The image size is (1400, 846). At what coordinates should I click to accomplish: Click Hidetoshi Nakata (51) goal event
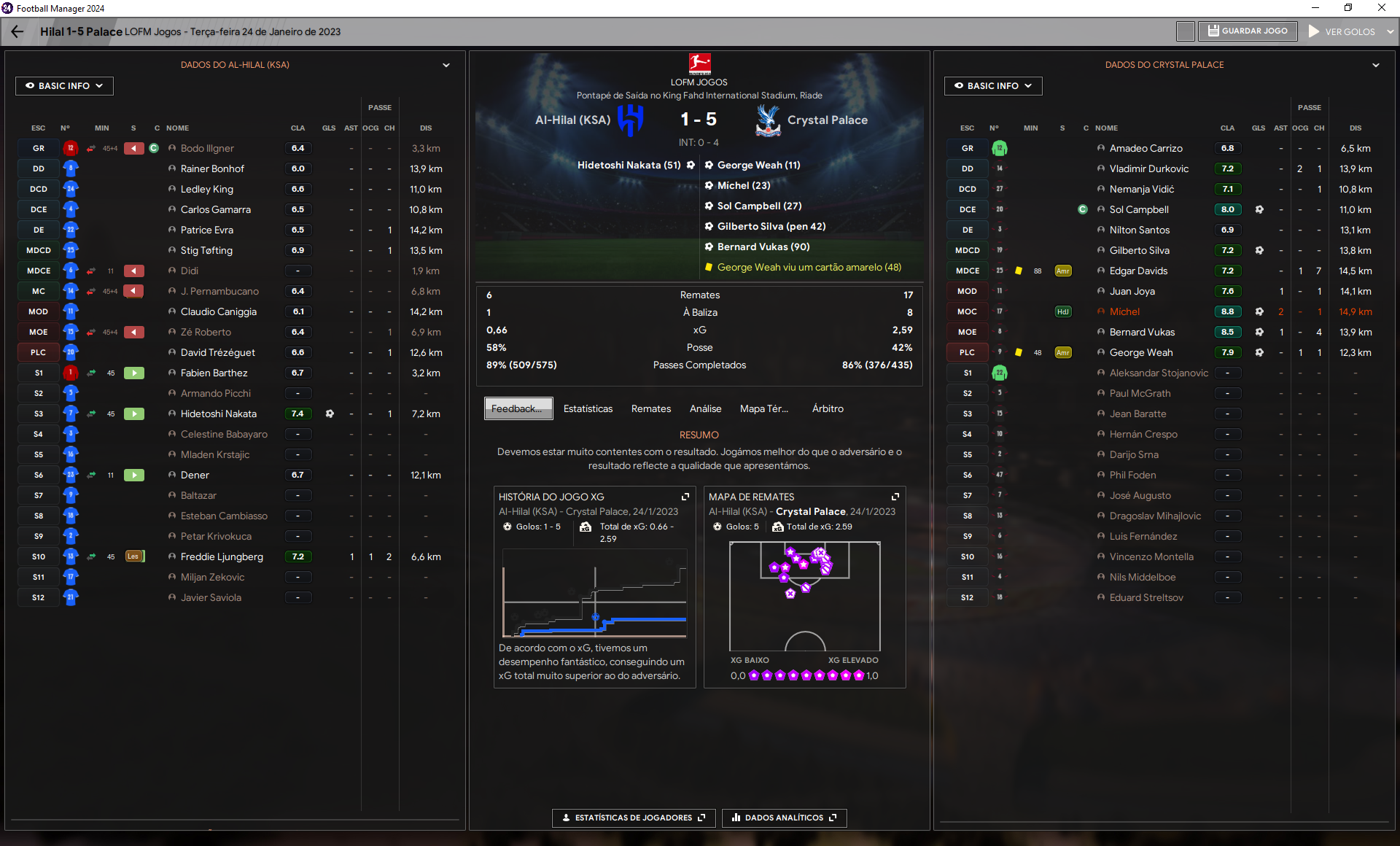click(629, 166)
